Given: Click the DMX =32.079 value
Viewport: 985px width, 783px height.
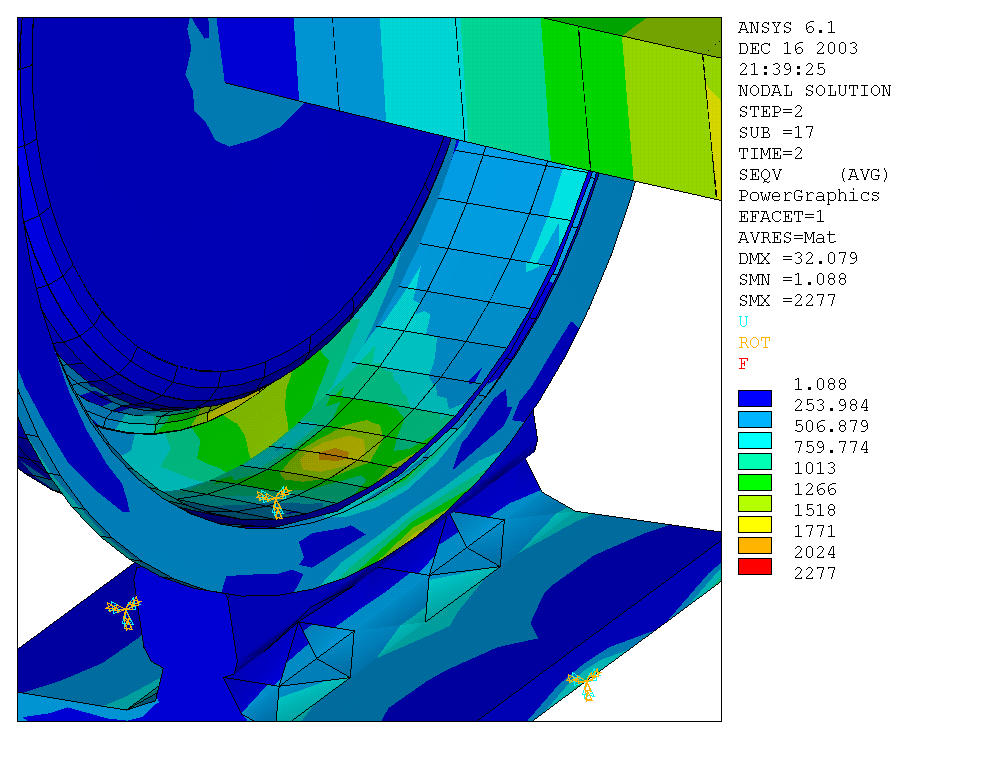Looking at the screenshot, I should [798, 258].
